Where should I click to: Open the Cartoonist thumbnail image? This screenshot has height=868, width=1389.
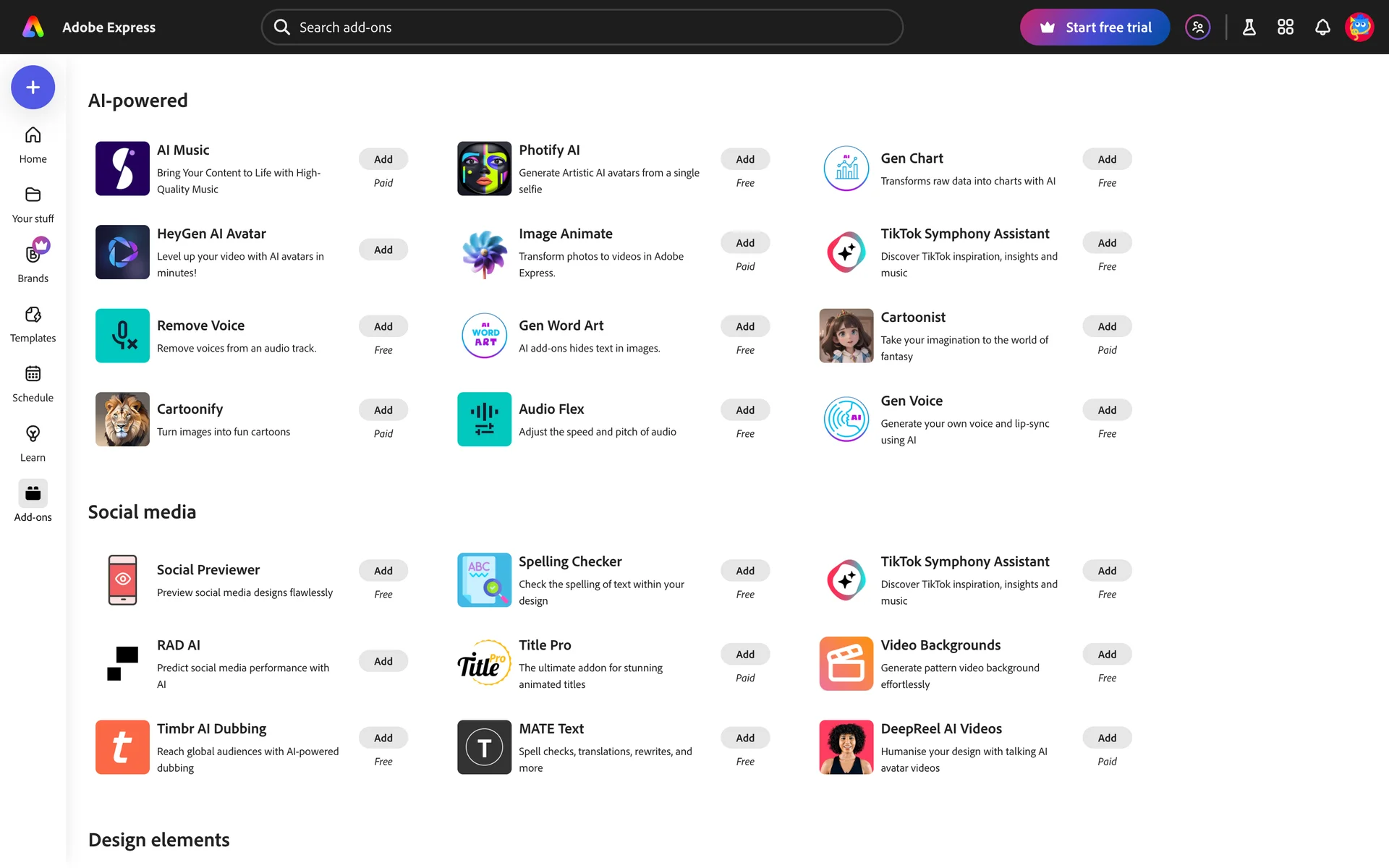[x=846, y=336]
